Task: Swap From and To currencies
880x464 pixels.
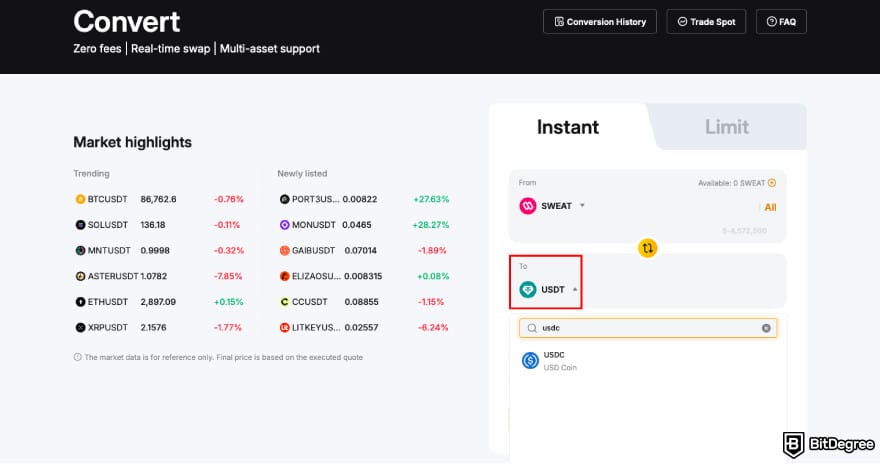Action: click(x=648, y=248)
